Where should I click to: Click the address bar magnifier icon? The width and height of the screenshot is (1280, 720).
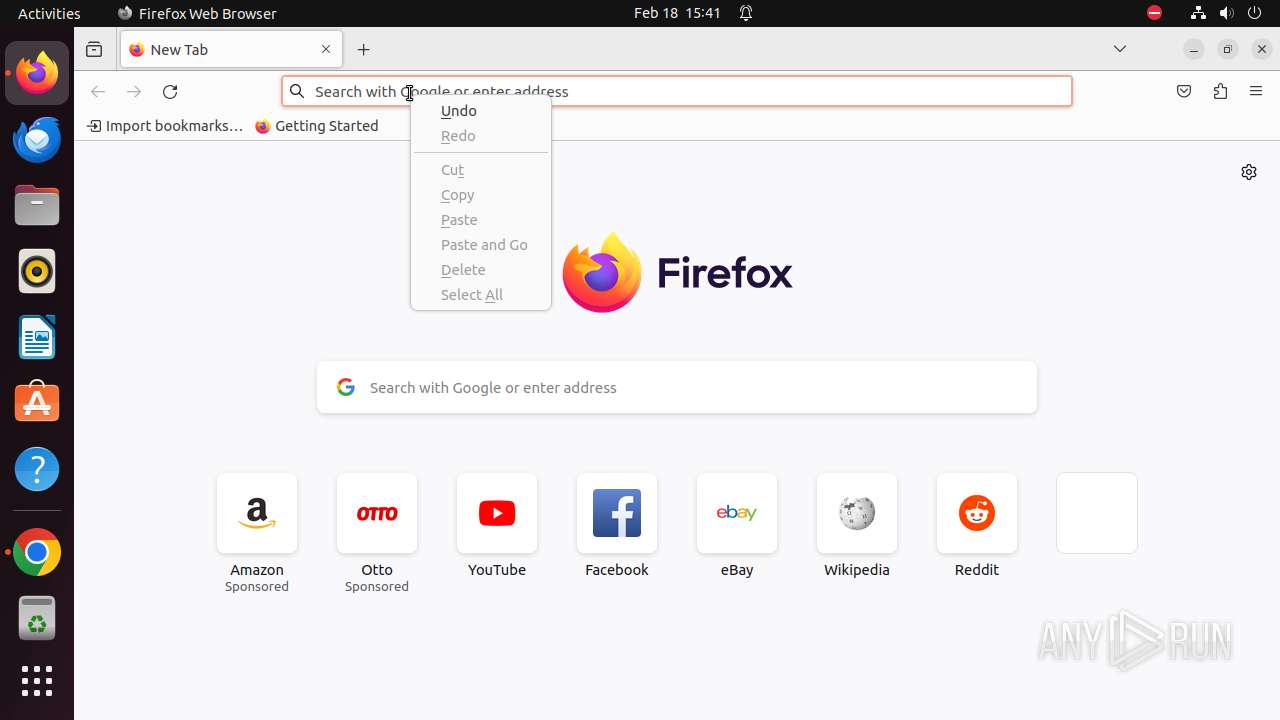click(x=297, y=91)
